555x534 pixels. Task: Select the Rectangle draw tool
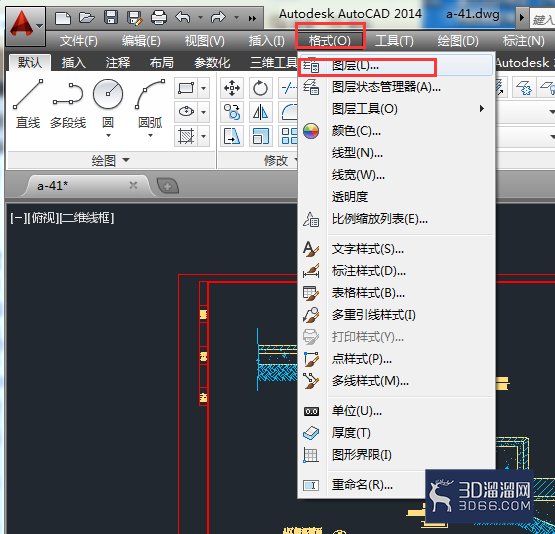tap(186, 88)
